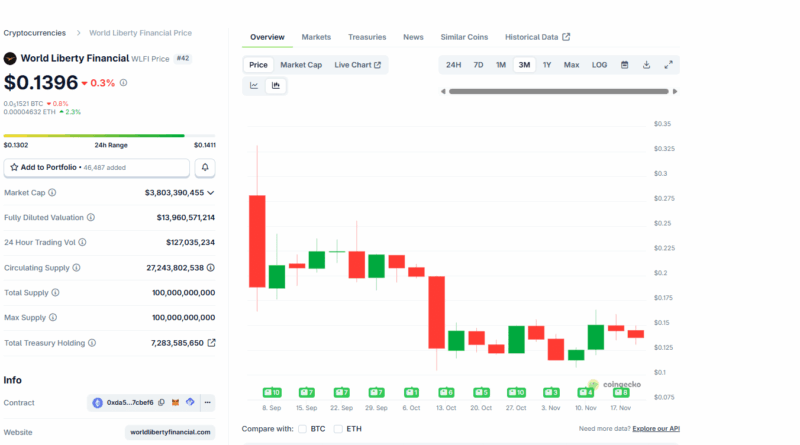Enable the BTC compare checkbox

click(303, 429)
